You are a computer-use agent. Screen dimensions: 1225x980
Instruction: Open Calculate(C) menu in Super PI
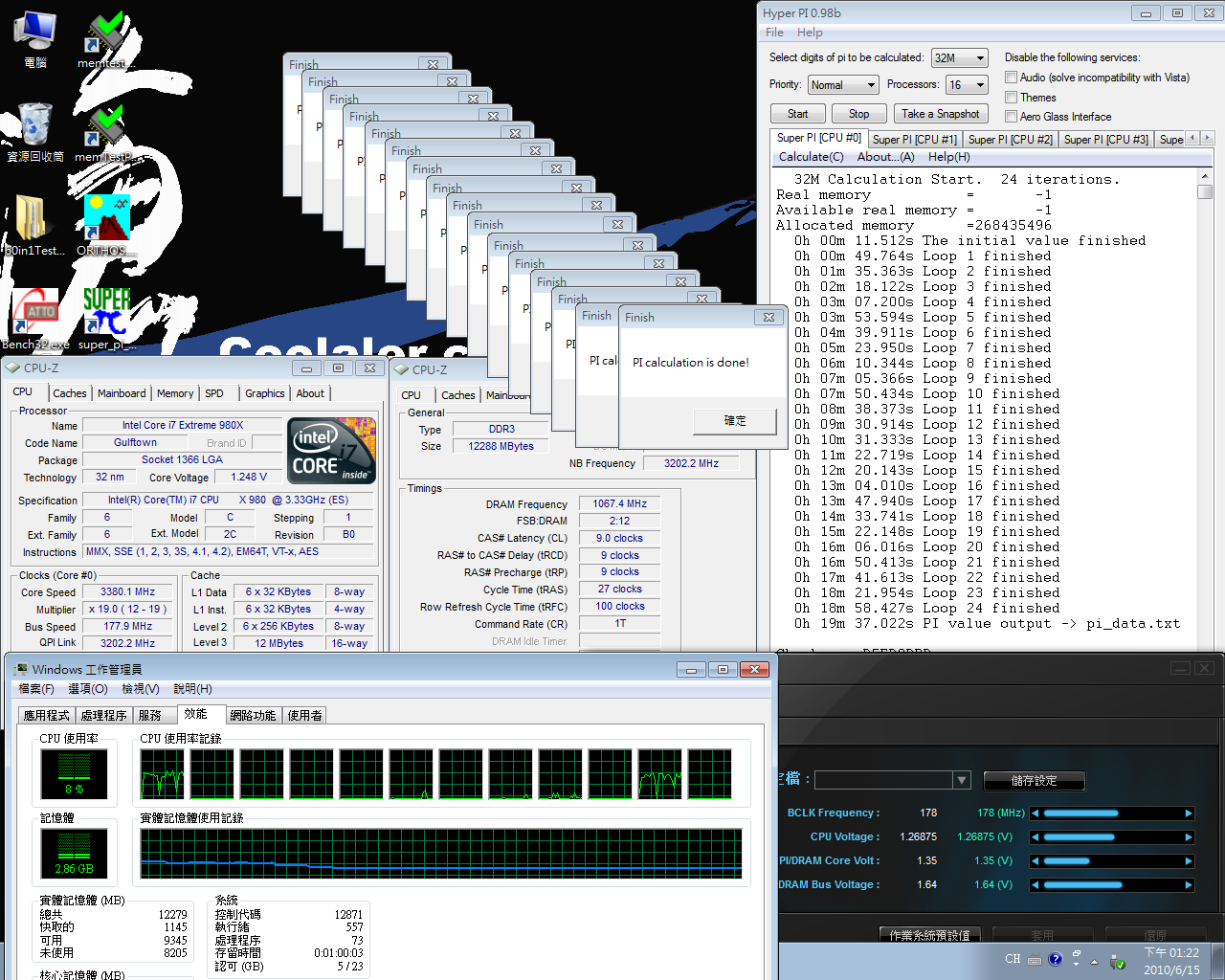pos(811,157)
